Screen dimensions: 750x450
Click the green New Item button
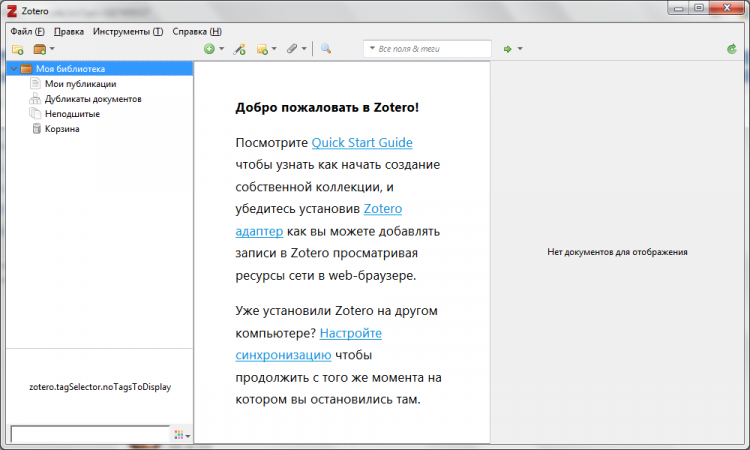coord(209,49)
